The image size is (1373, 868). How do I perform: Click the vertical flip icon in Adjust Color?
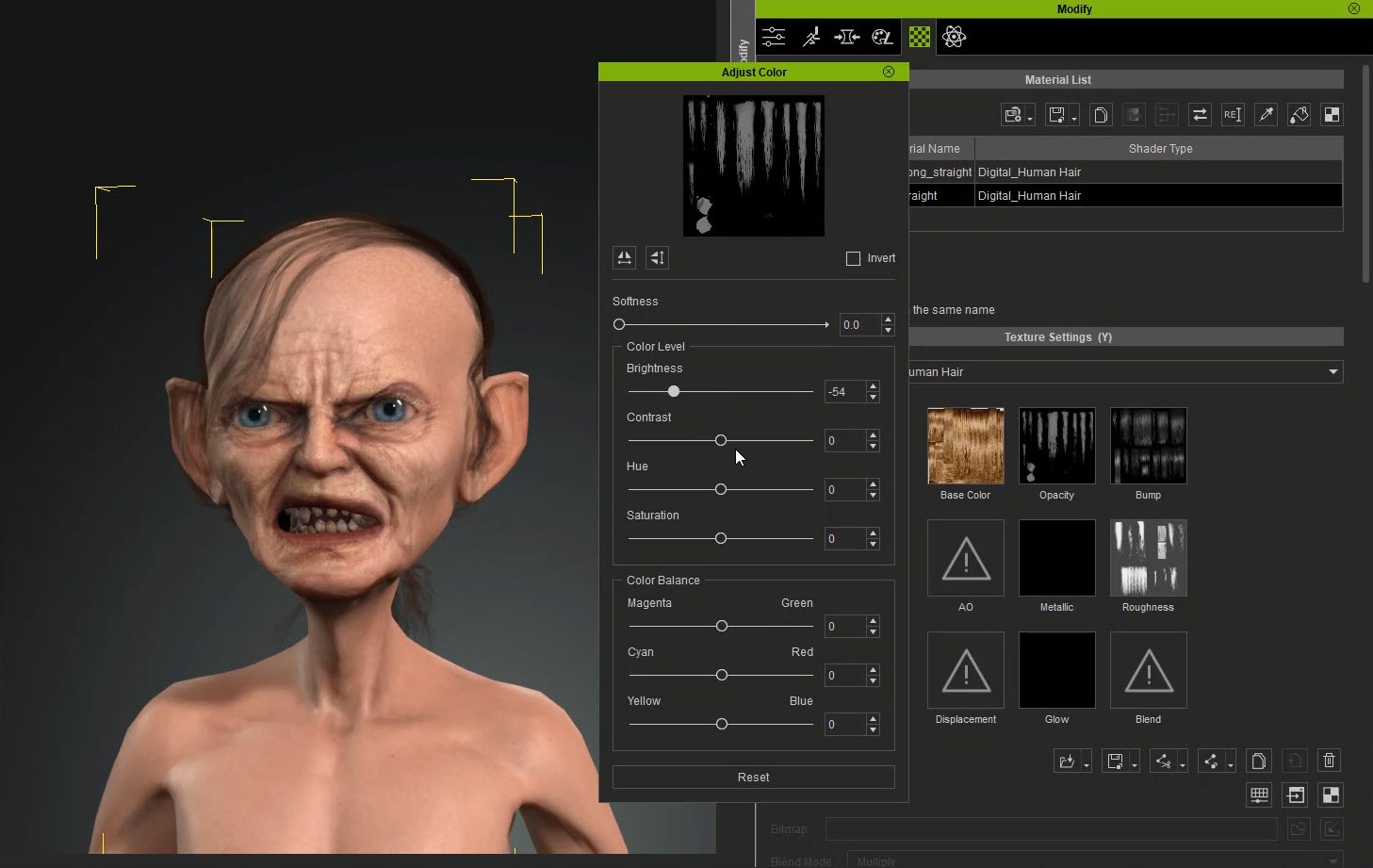click(657, 257)
